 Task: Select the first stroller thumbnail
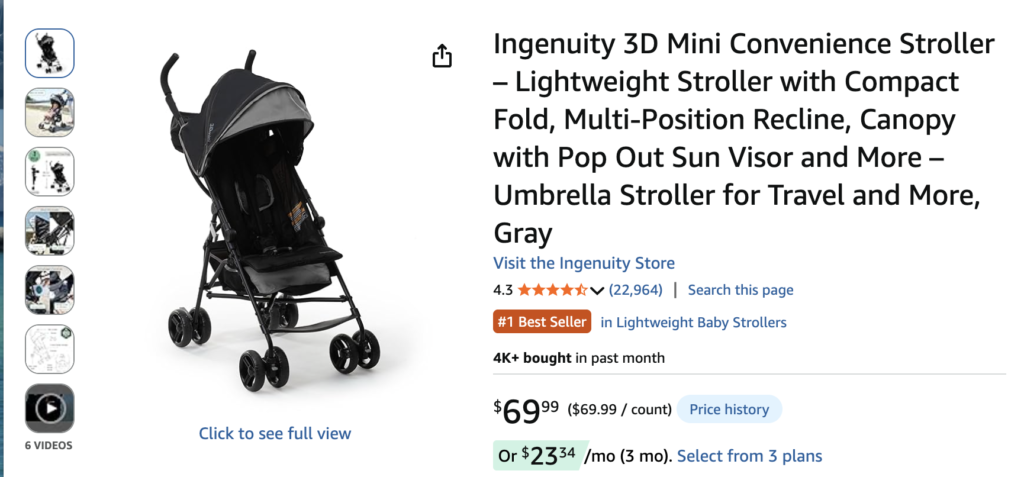coord(50,53)
